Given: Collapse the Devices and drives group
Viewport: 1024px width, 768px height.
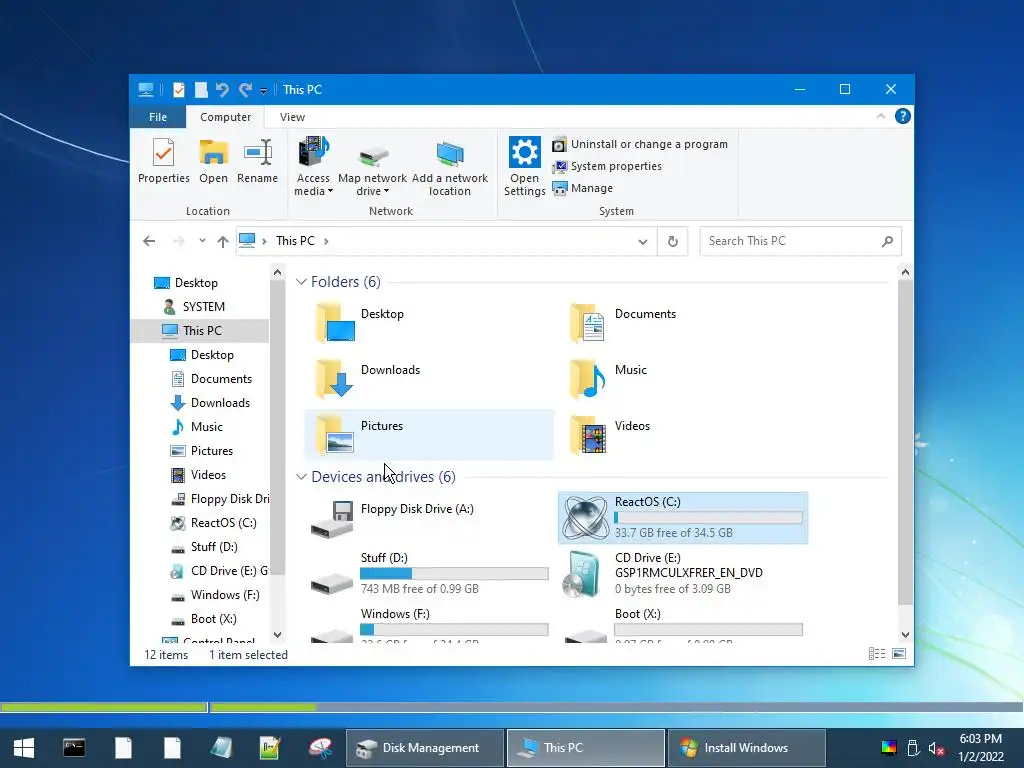Looking at the screenshot, I should [x=301, y=477].
